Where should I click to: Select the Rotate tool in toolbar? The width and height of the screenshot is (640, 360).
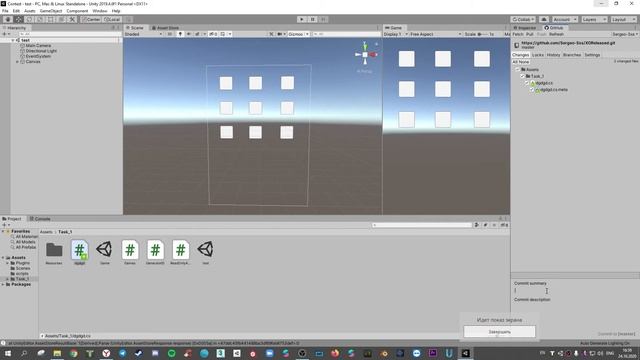click(x=29, y=20)
